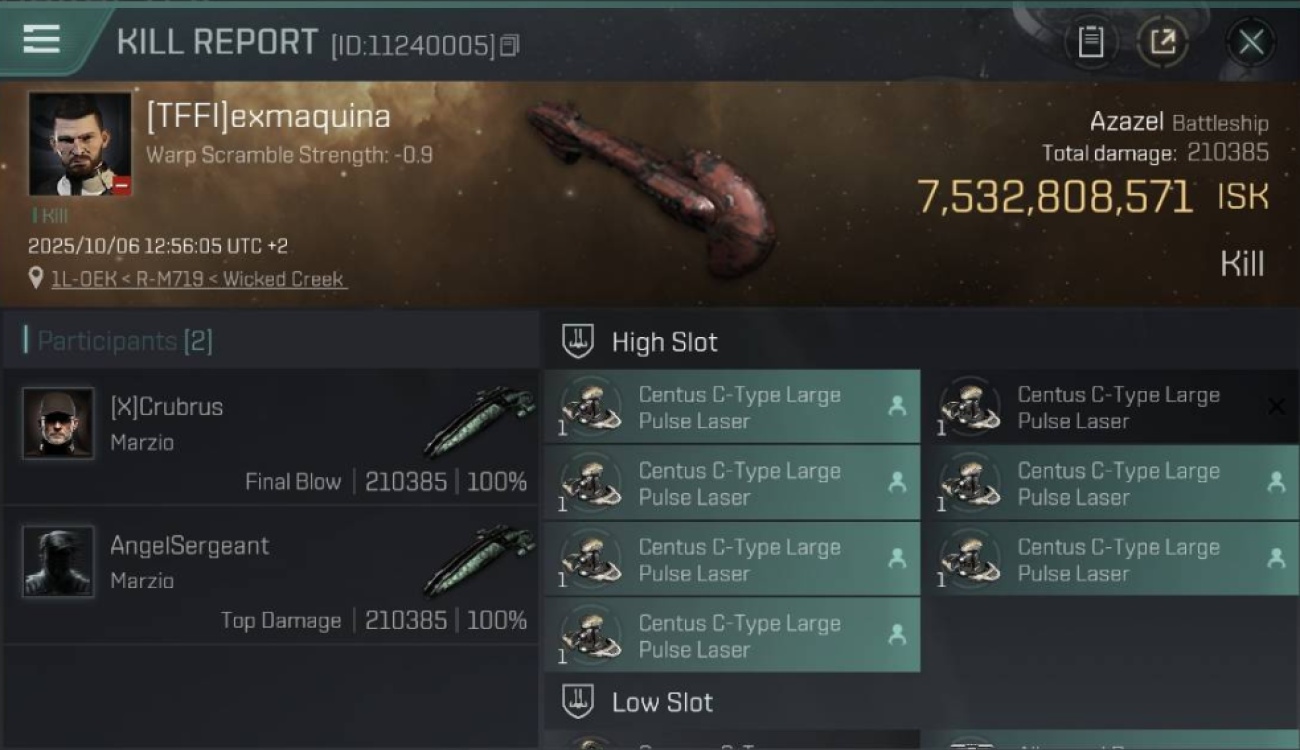Image resolution: width=1300 pixels, height=750 pixels.
Task: Open exmaquina's character portrait
Action: tap(80, 144)
